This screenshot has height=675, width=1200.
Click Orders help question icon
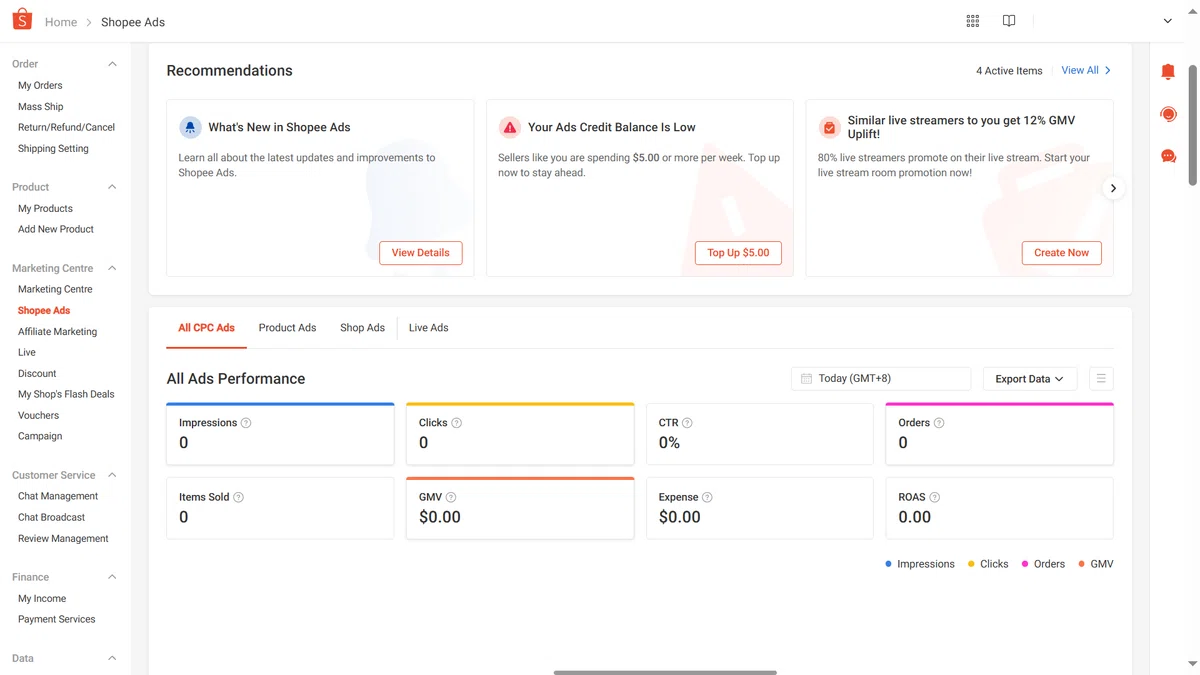tap(939, 423)
